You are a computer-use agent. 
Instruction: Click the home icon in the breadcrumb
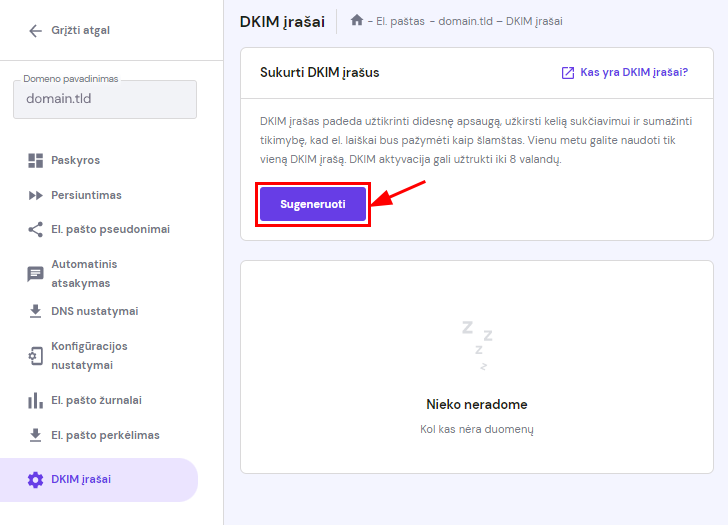click(357, 21)
